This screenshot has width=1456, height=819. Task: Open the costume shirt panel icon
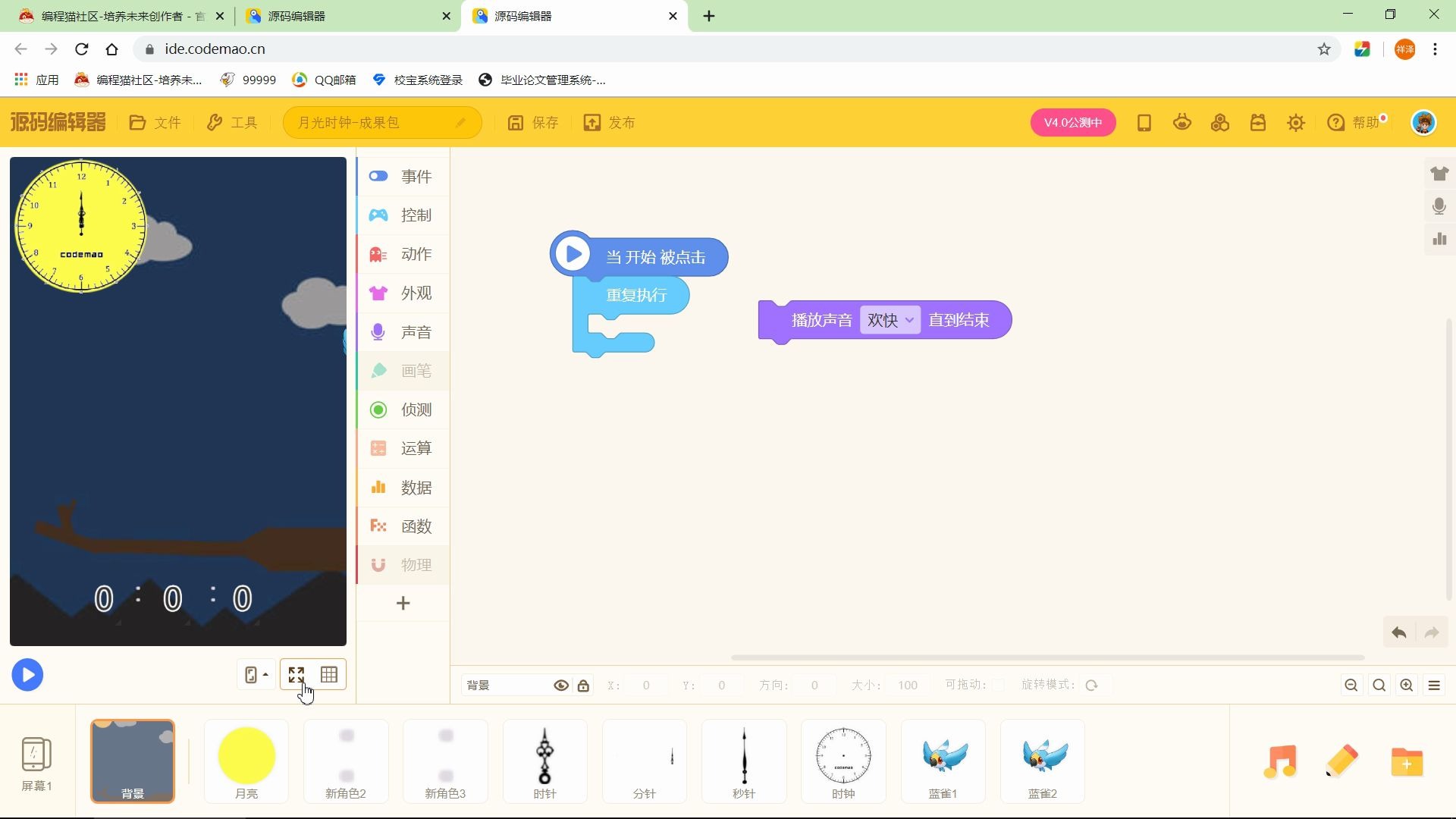(x=1439, y=174)
